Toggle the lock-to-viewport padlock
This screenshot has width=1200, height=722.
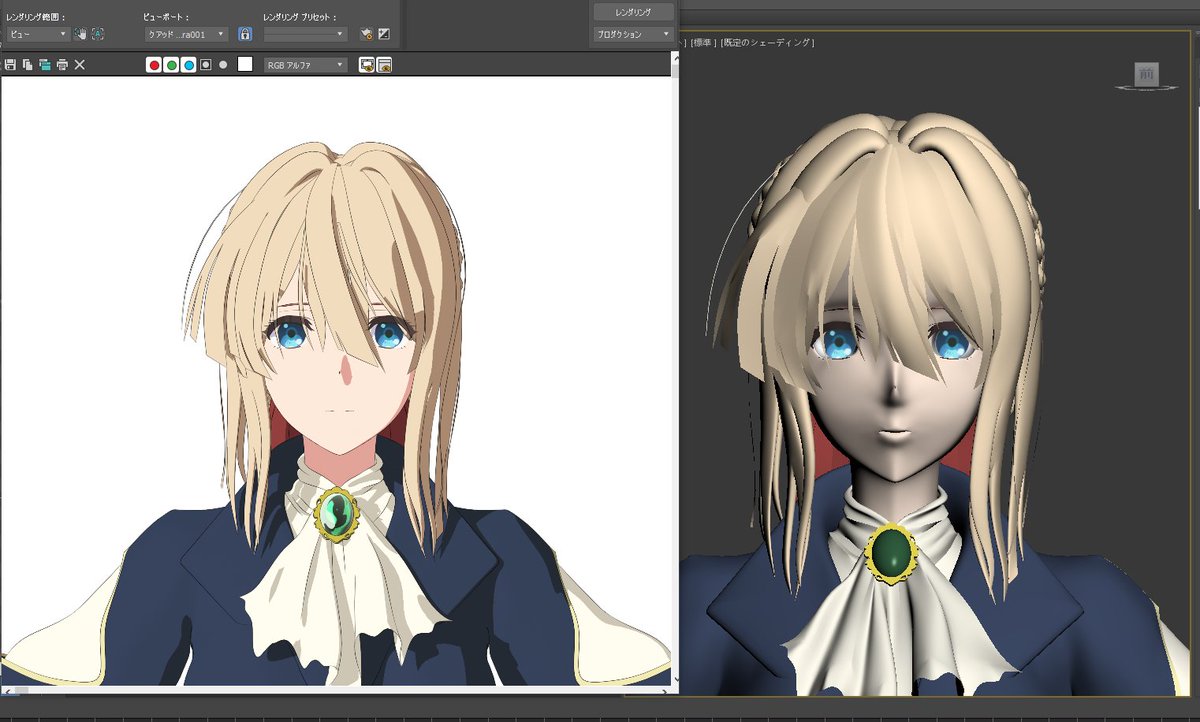245,34
